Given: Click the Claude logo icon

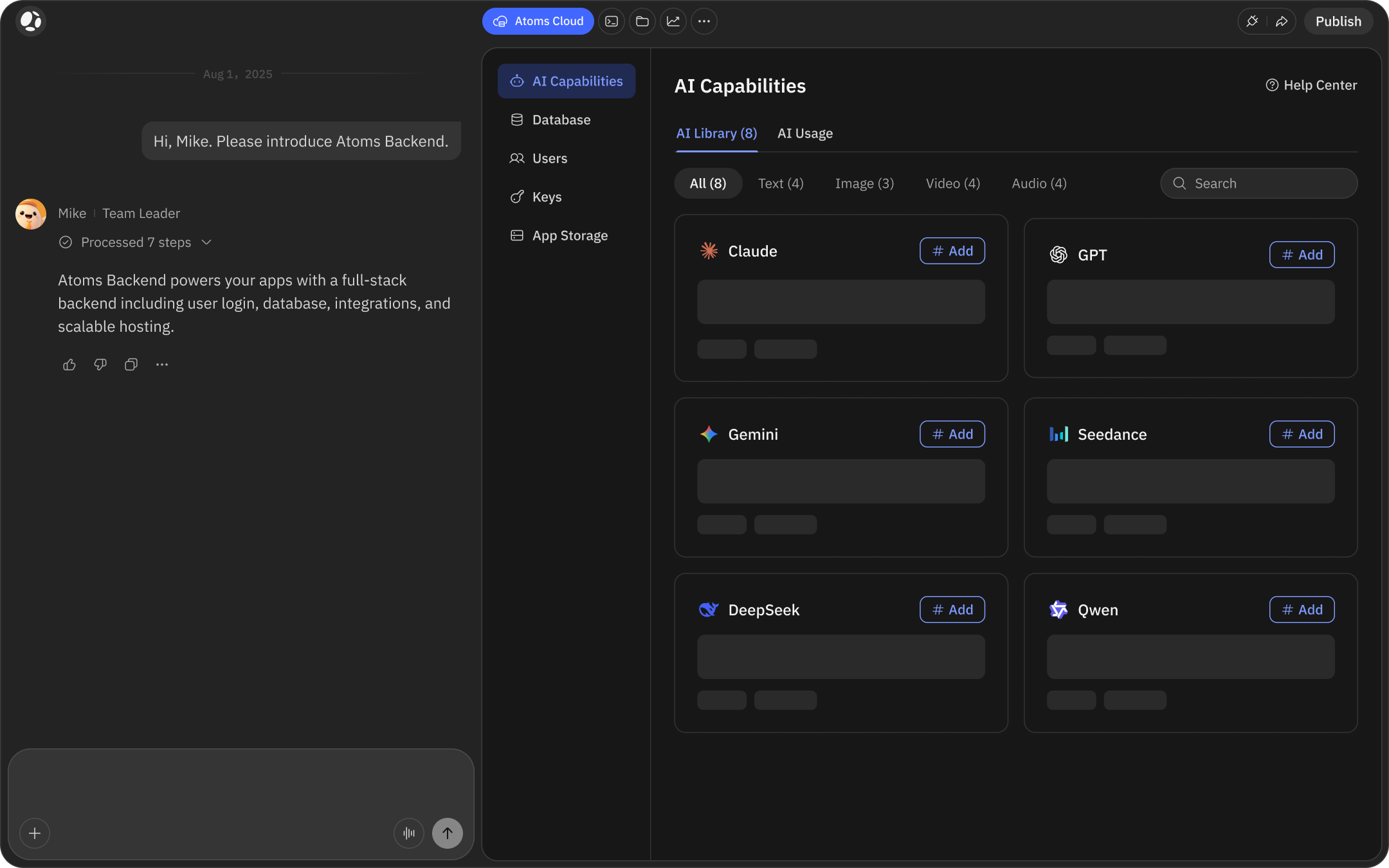Looking at the screenshot, I should 709,251.
